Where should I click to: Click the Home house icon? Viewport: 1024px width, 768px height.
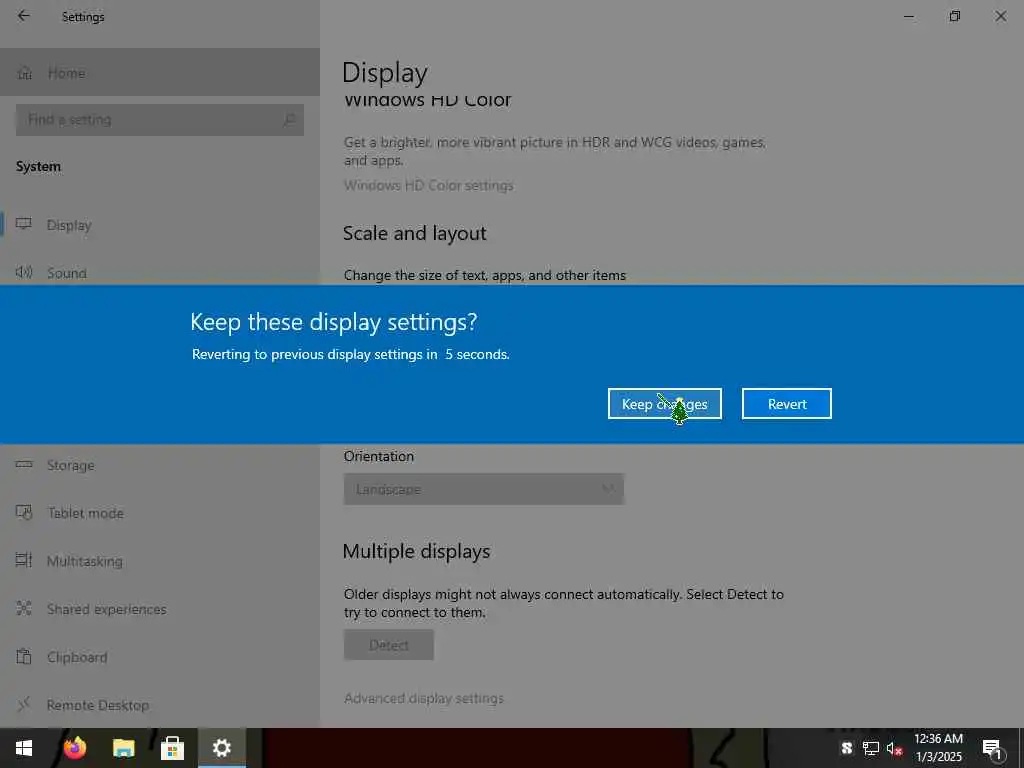25,73
